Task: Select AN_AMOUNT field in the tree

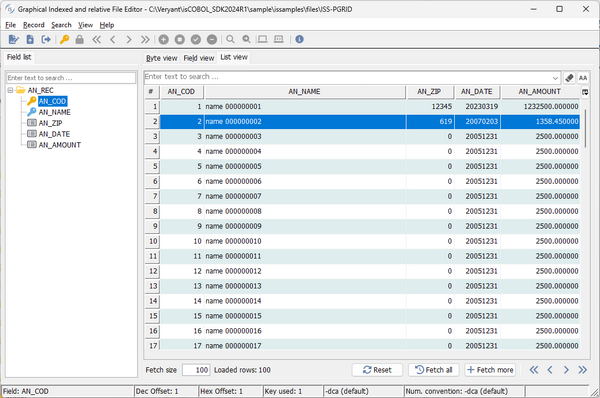Action: [x=59, y=145]
